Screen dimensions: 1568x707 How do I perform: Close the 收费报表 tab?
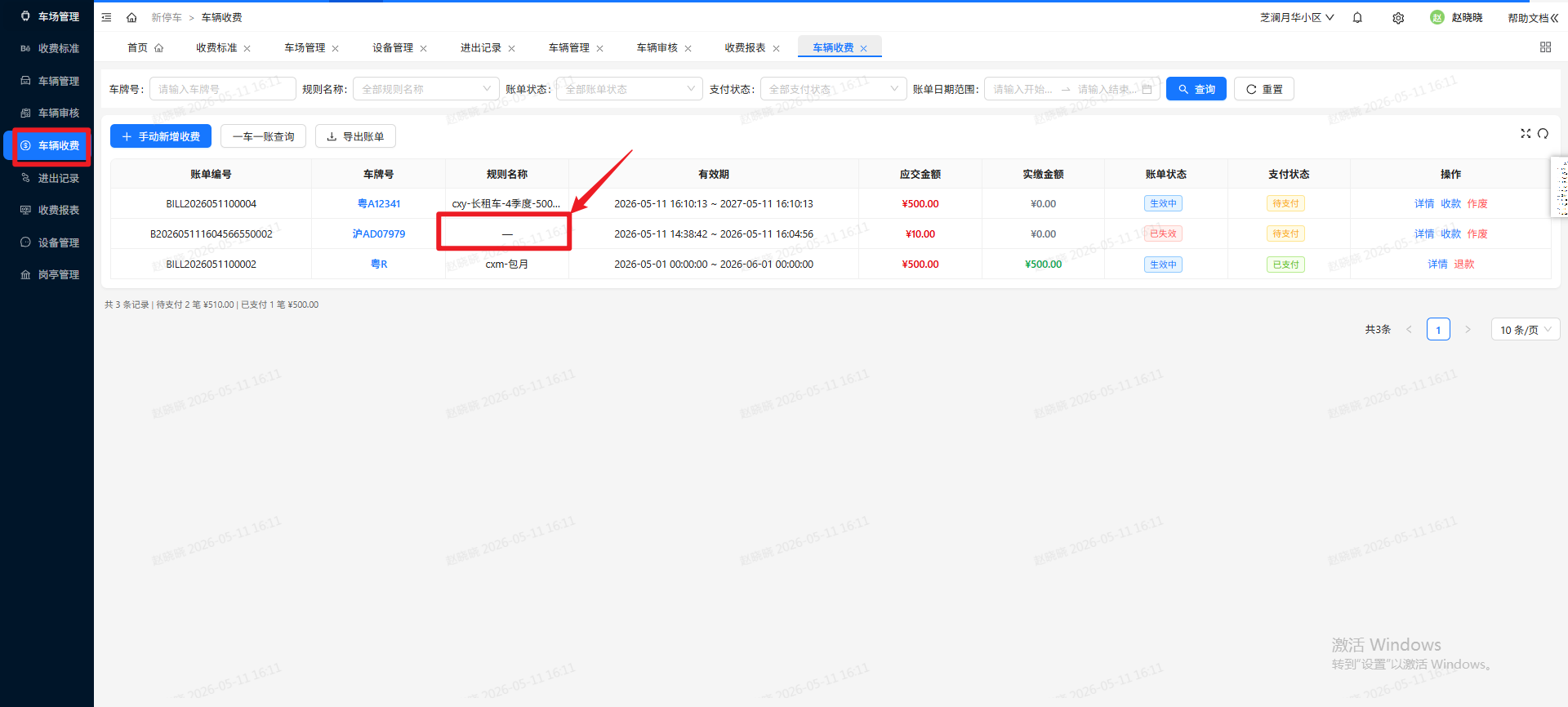(x=776, y=48)
